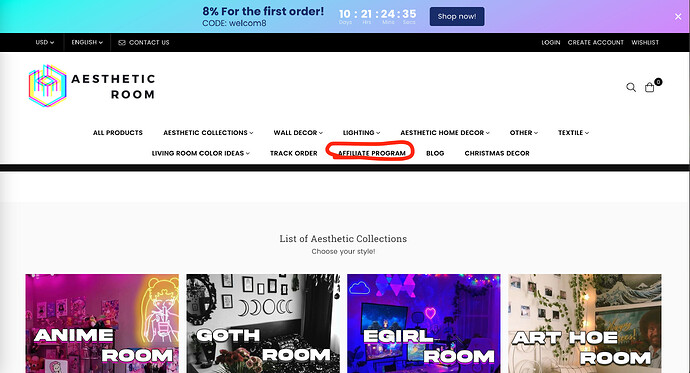690x373 pixels.
Task: Open the All Products page
Action: click(118, 132)
